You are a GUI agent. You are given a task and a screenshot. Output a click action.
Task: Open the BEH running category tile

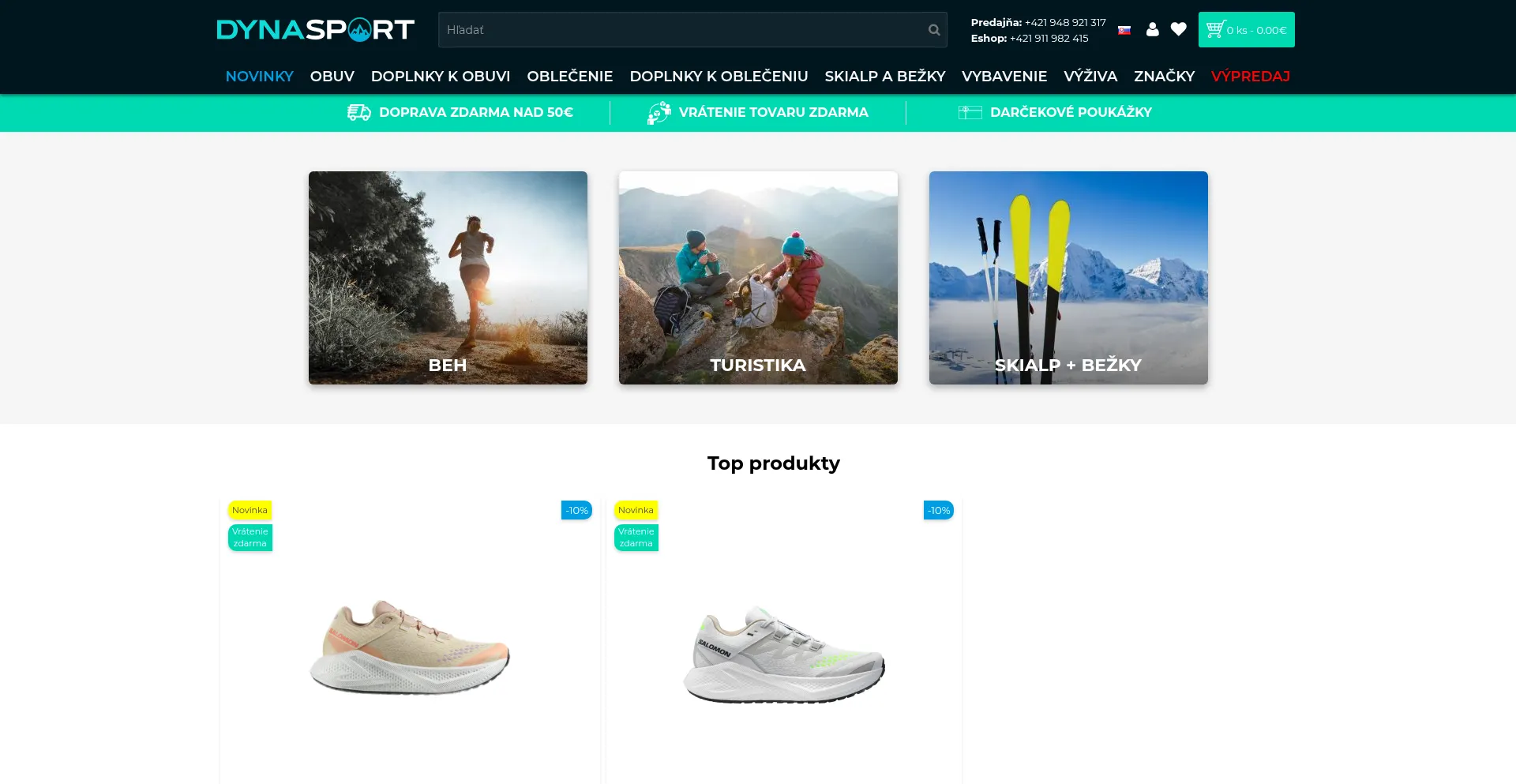coord(448,278)
